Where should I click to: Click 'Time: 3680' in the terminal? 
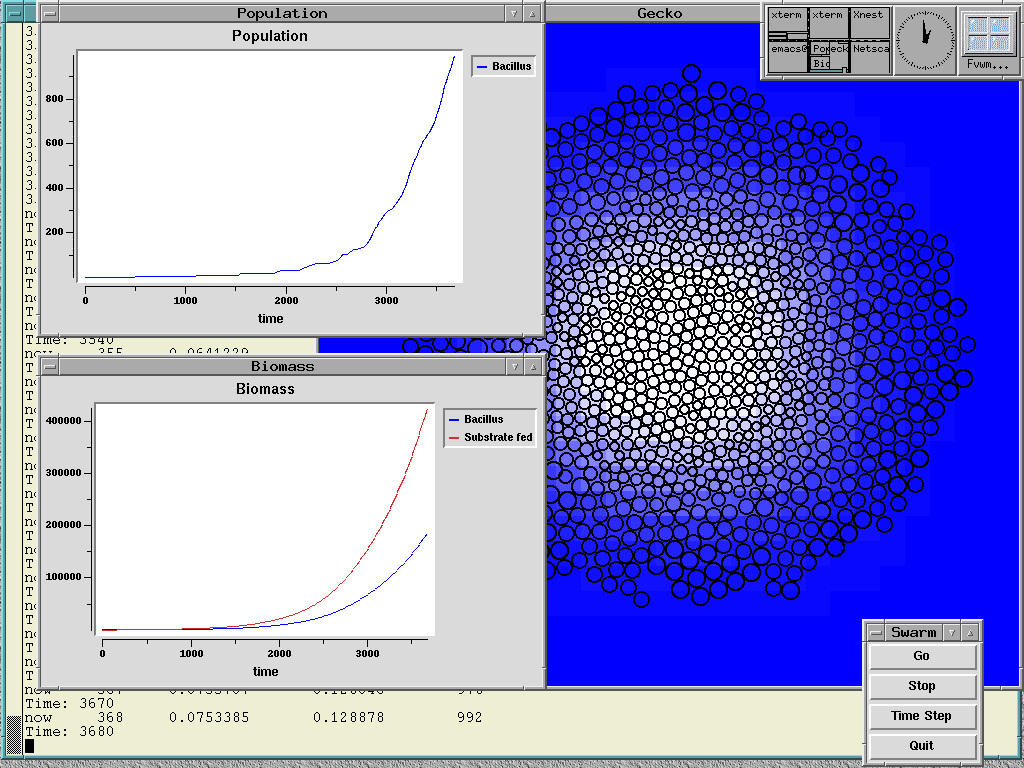pos(69,731)
